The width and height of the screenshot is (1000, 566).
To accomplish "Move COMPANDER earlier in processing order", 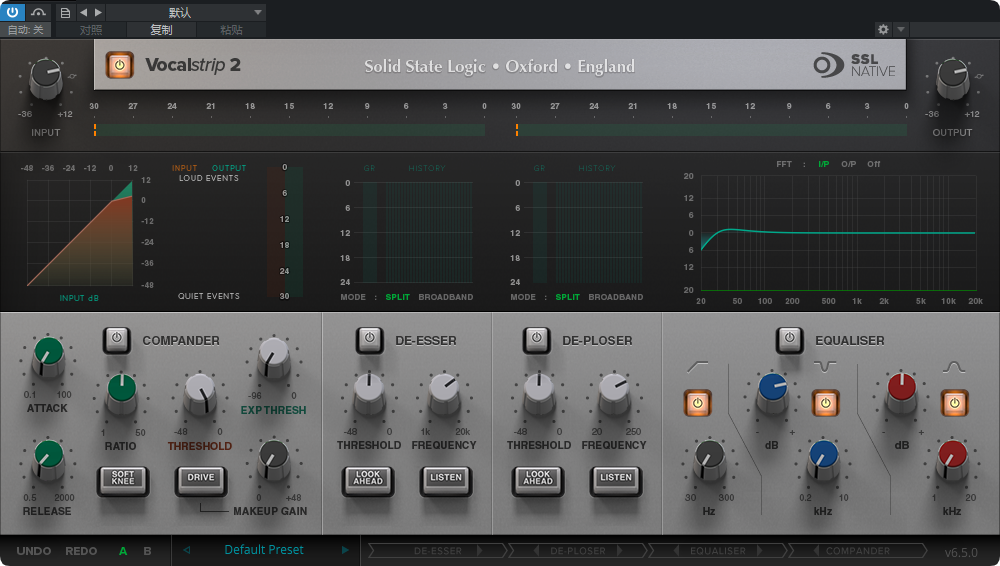I will [817, 550].
